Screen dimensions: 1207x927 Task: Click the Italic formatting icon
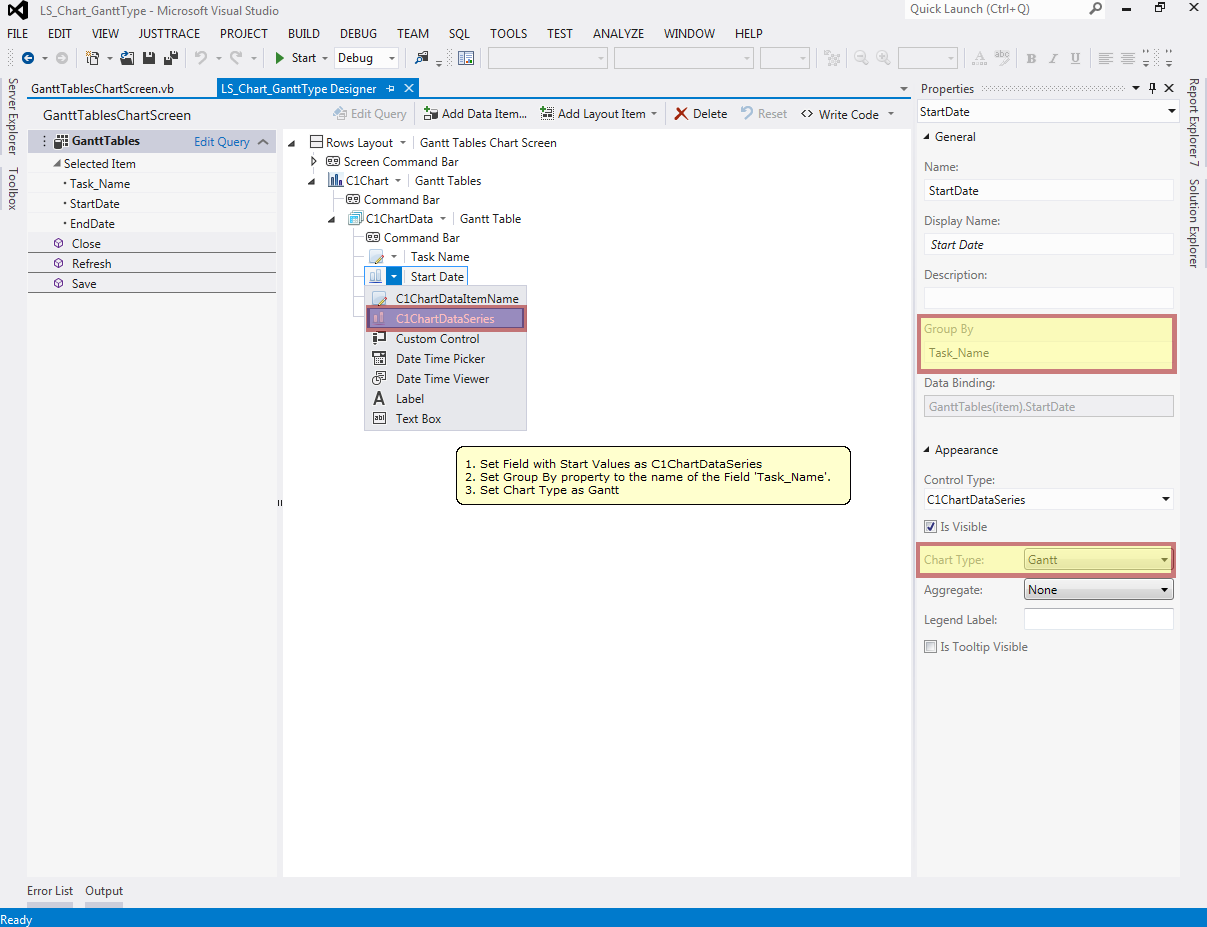tap(1052, 58)
